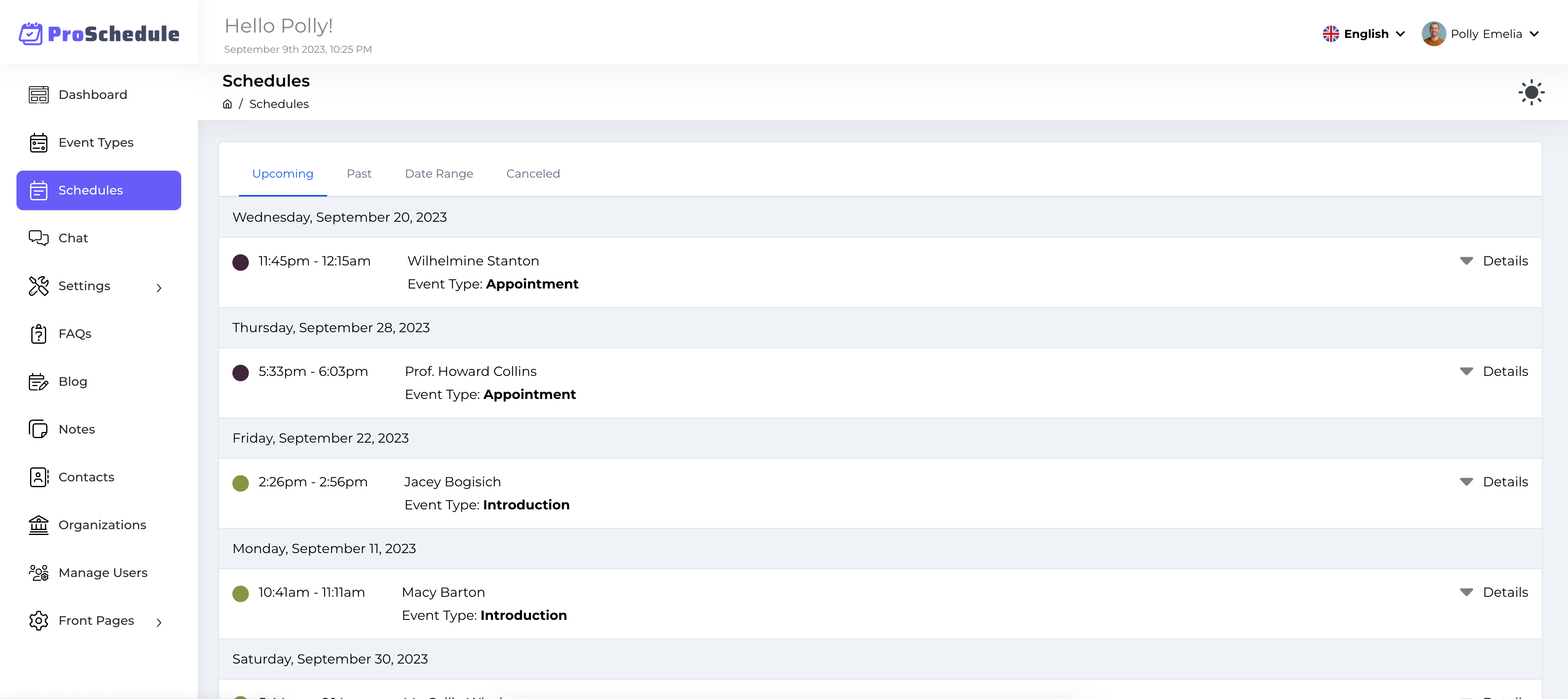The width and height of the screenshot is (1568, 699).
Task: Open the Dashboard sidebar icon
Action: click(x=38, y=94)
